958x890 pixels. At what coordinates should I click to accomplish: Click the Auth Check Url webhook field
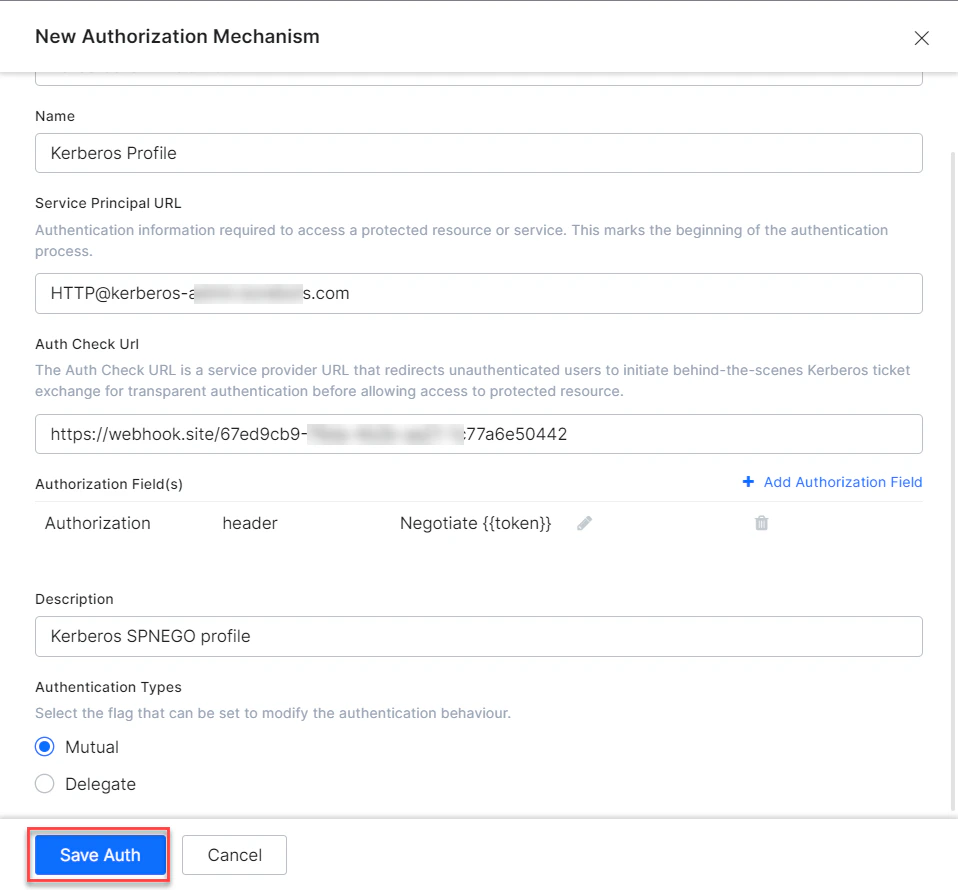pos(478,434)
